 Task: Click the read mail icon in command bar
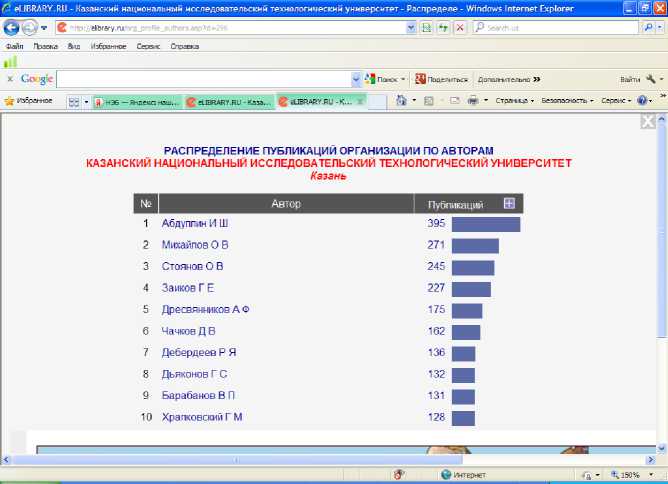[455, 101]
